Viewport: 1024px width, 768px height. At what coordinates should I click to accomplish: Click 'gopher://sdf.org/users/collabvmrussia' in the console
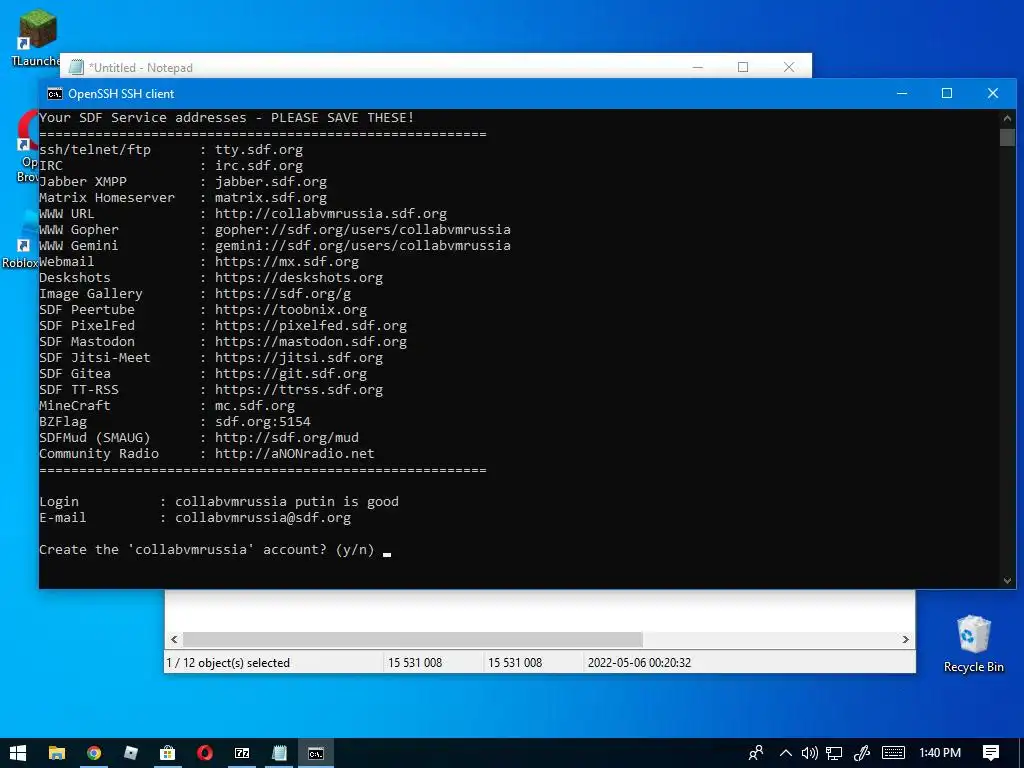[362, 230]
